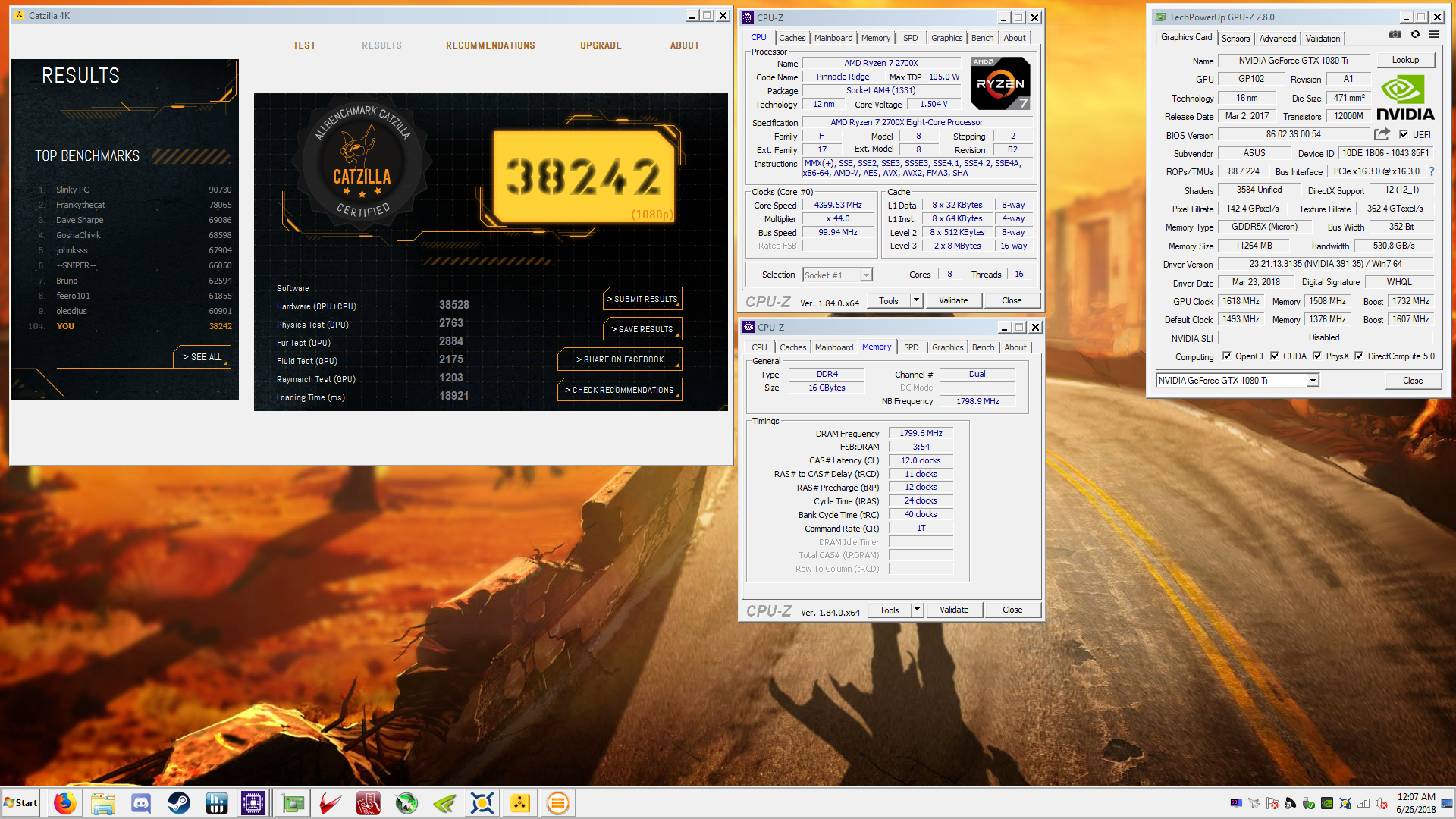
Task: Open the green NVIDIA arrow icon in the taskbar
Action: [444, 803]
